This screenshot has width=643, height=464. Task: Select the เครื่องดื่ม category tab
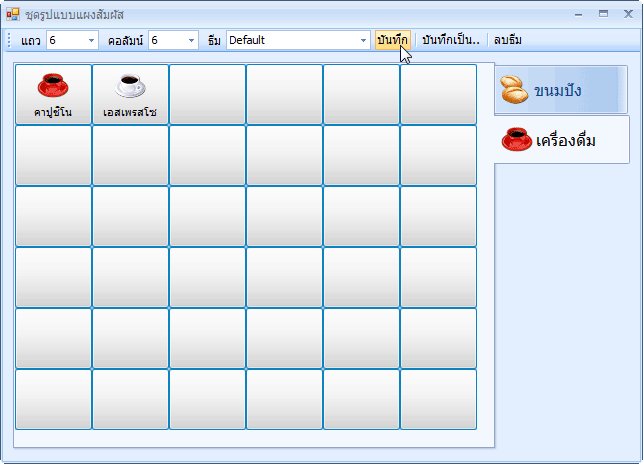[x=563, y=140]
